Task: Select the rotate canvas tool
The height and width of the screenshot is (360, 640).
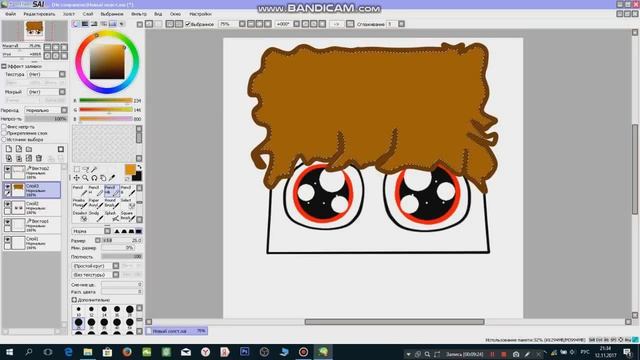Action: (x=94, y=178)
